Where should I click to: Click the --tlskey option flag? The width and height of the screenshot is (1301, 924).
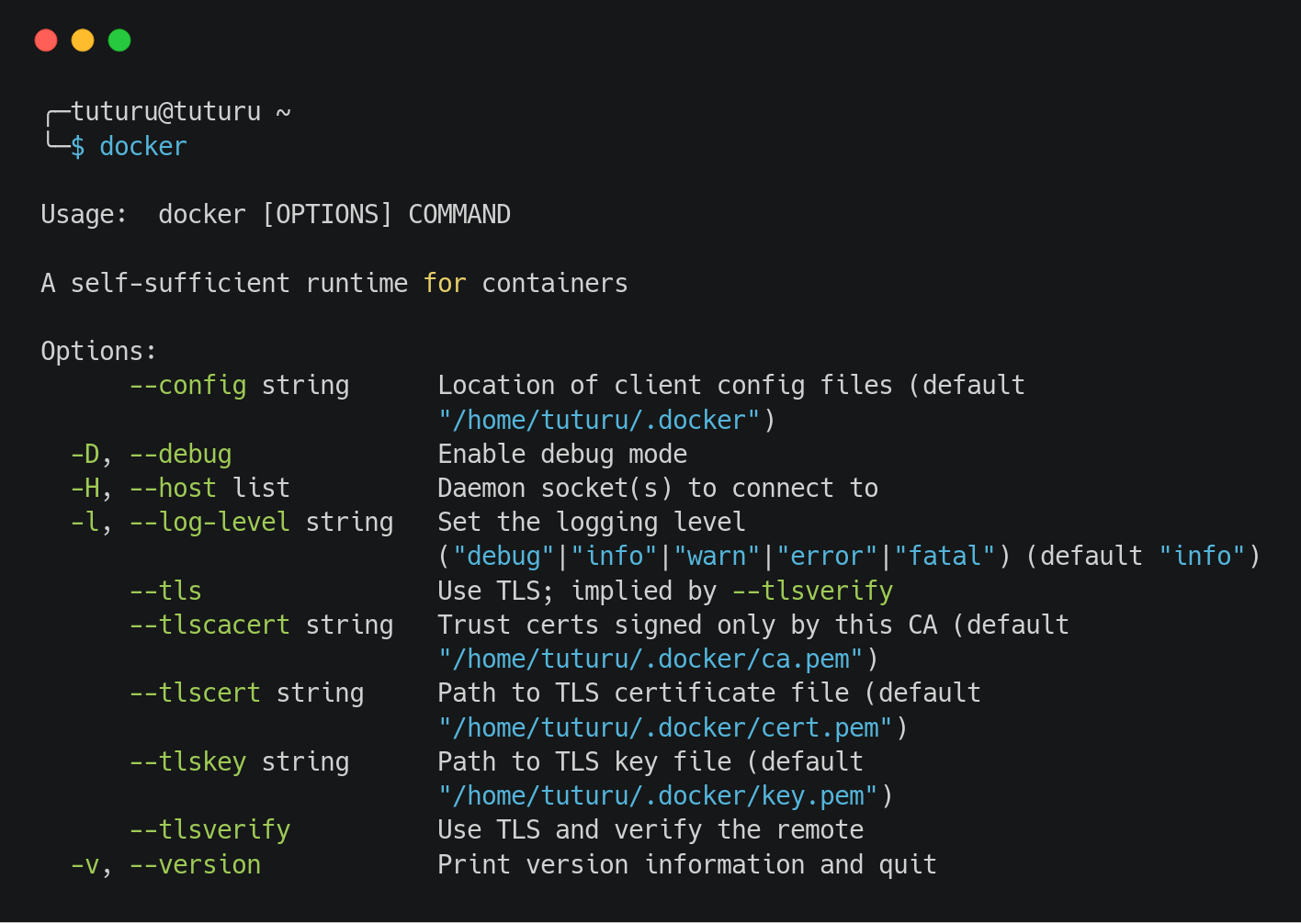coord(187,762)
